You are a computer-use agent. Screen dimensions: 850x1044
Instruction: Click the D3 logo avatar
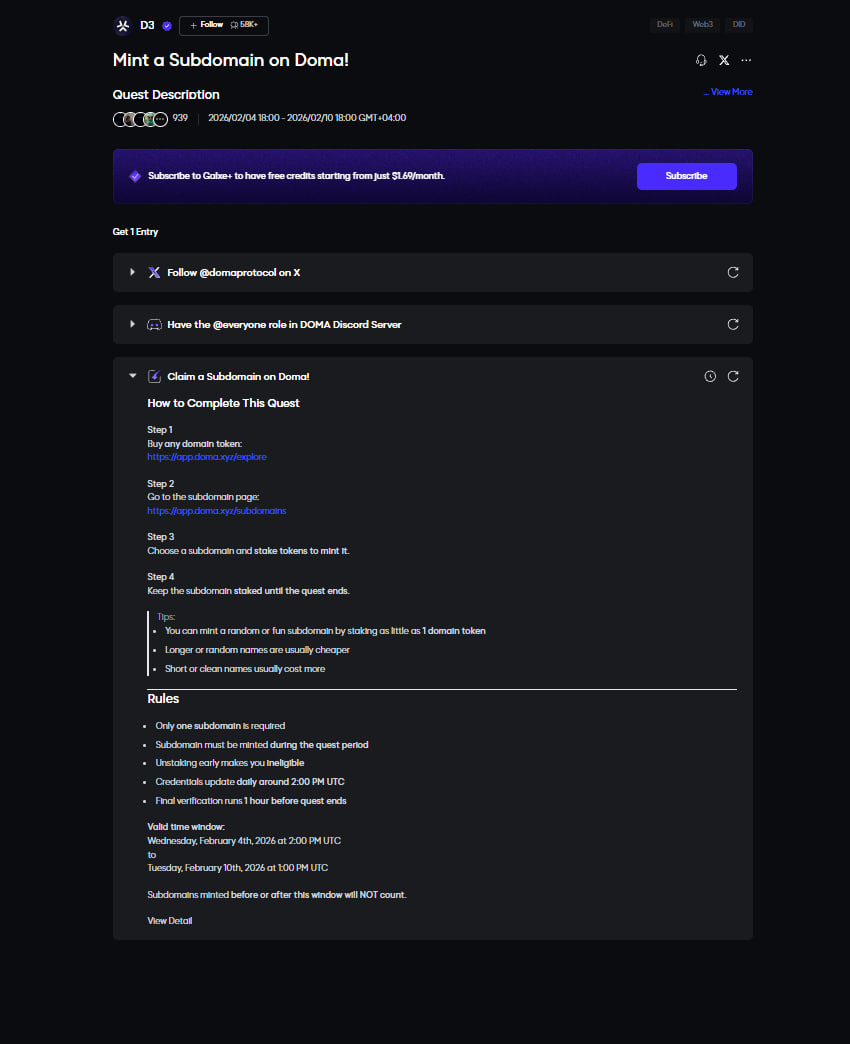[123, 25]
